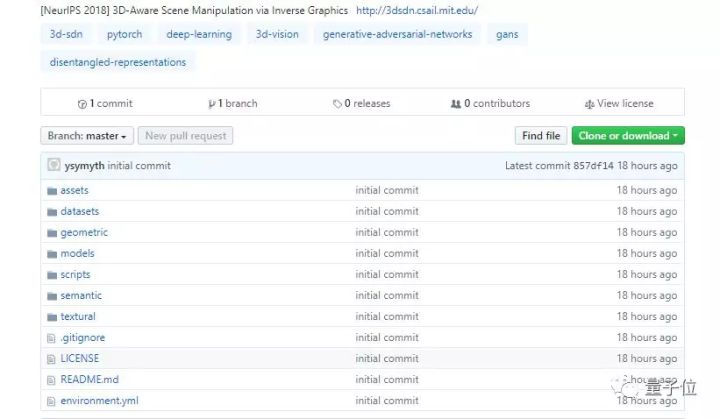This screenshot has height=419, width=720.
Task: Open the README.md file
Action: [x=89, y=380]
